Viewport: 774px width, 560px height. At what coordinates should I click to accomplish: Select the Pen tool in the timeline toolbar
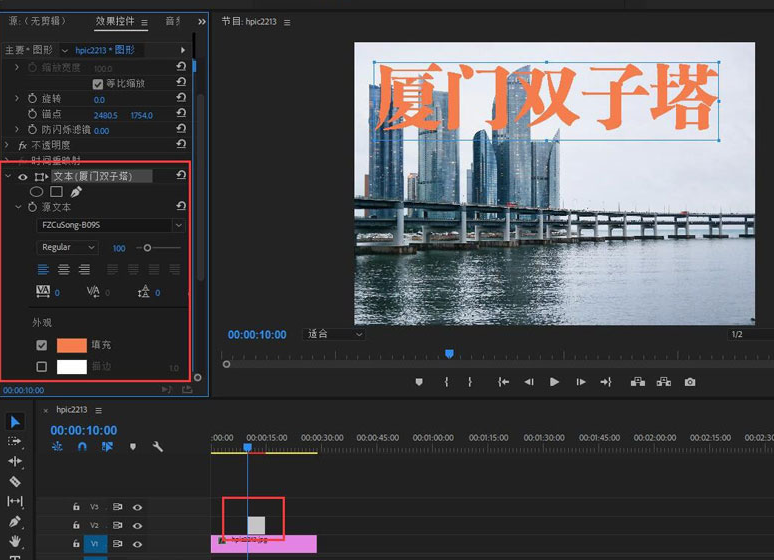tap(15, 521)
